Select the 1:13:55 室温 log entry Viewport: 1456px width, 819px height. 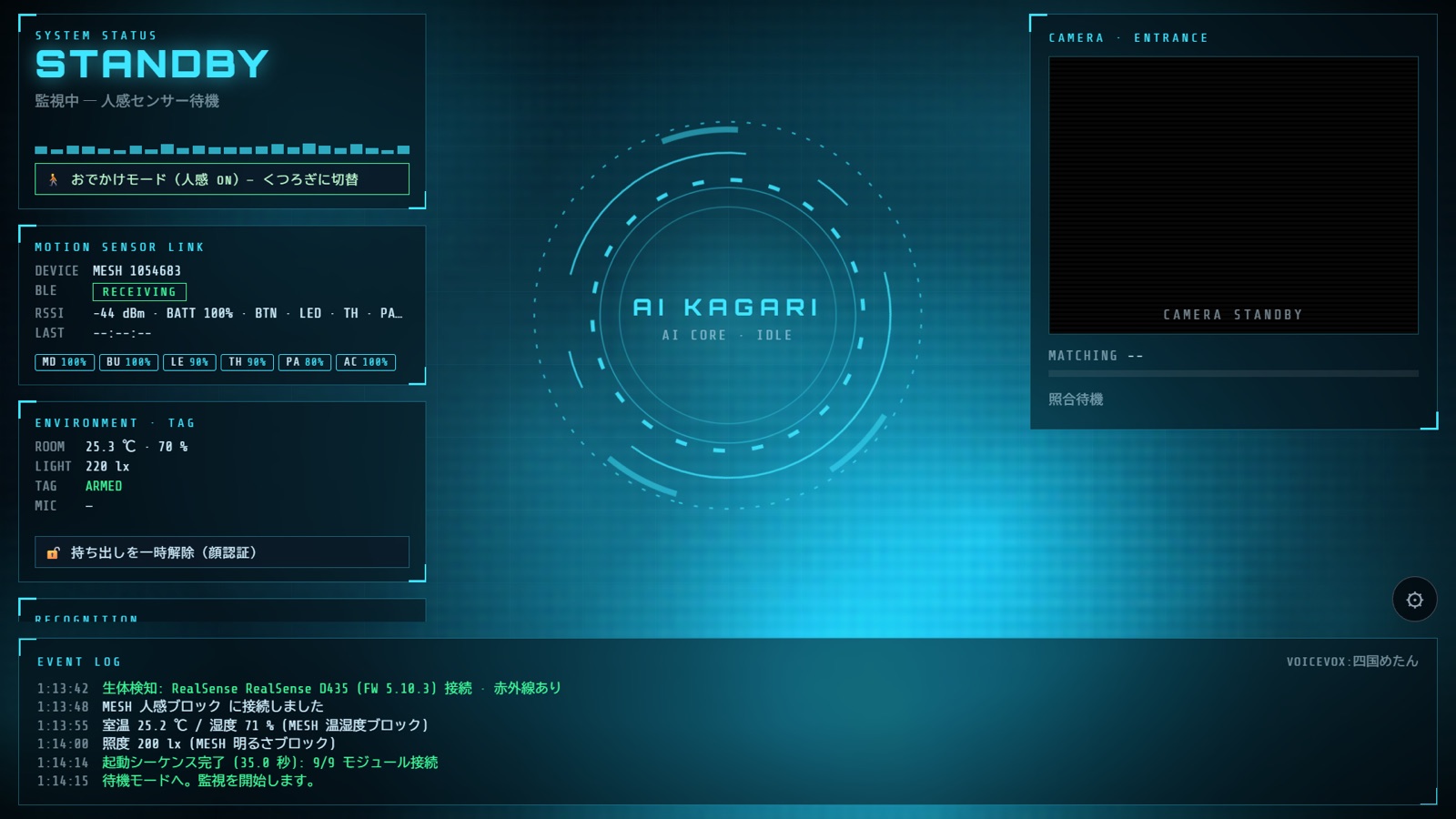click(x=233, y=725)
